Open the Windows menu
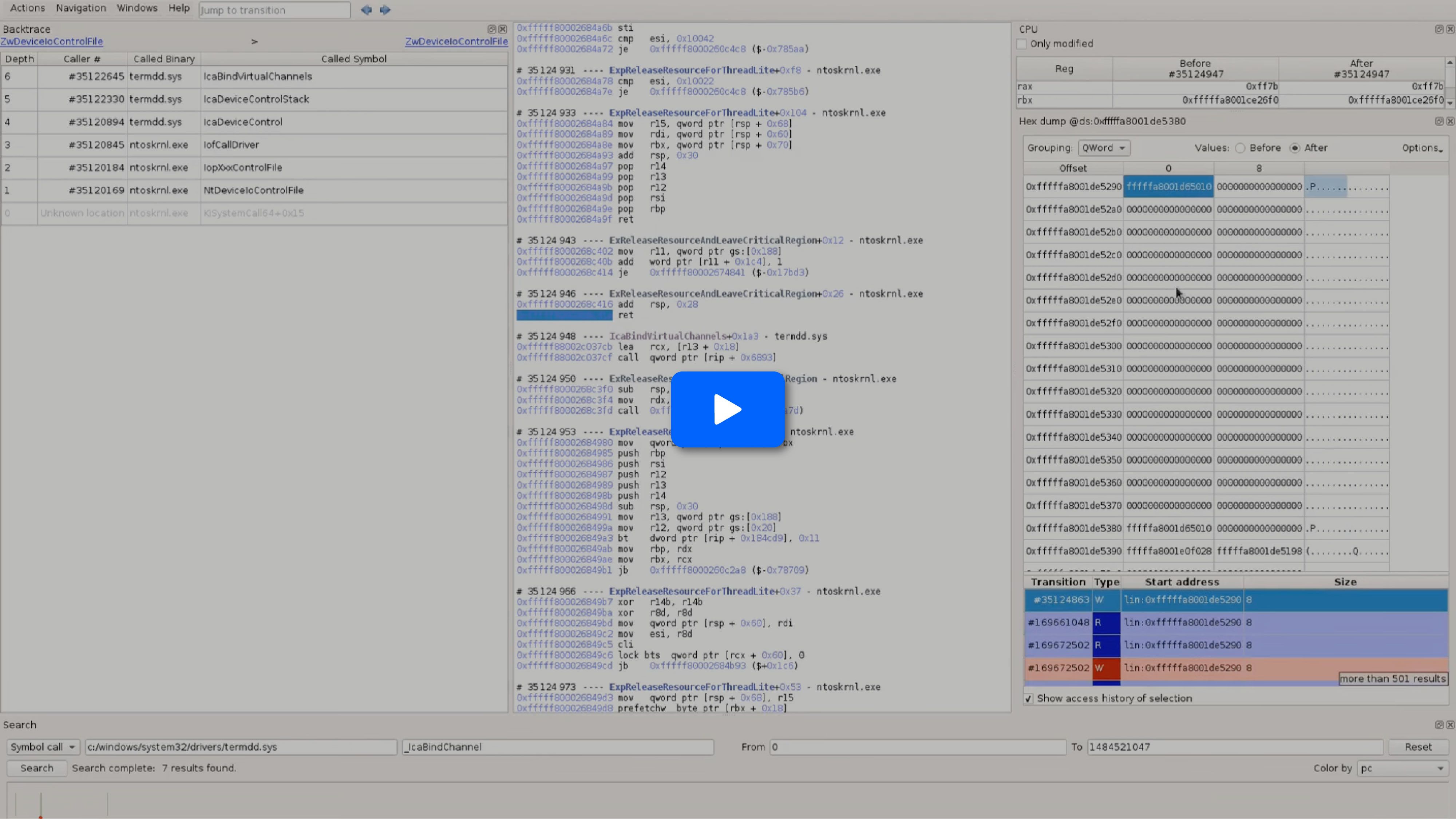Image resolution: width=1456 pixels, height=819 pixels. (137, 8)
